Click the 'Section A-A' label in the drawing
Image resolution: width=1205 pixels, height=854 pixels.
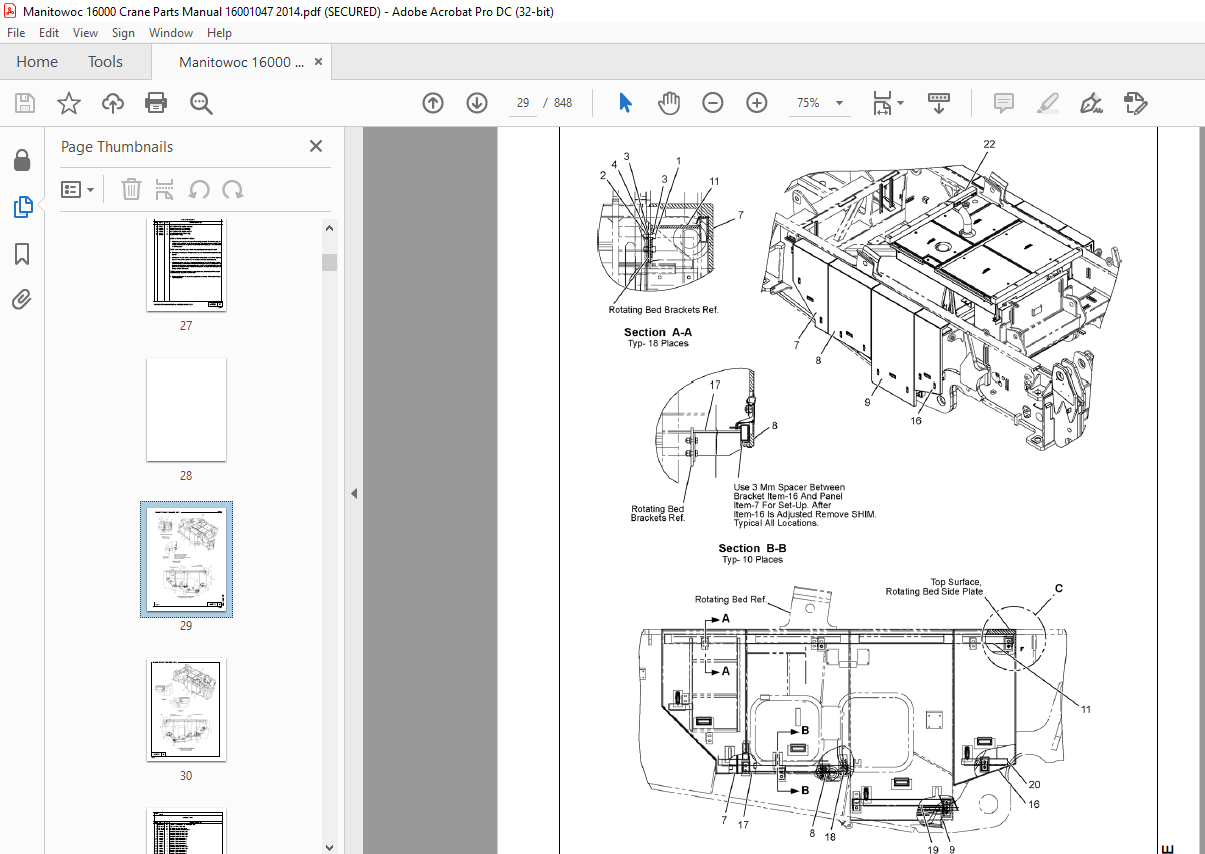(658, 332)
